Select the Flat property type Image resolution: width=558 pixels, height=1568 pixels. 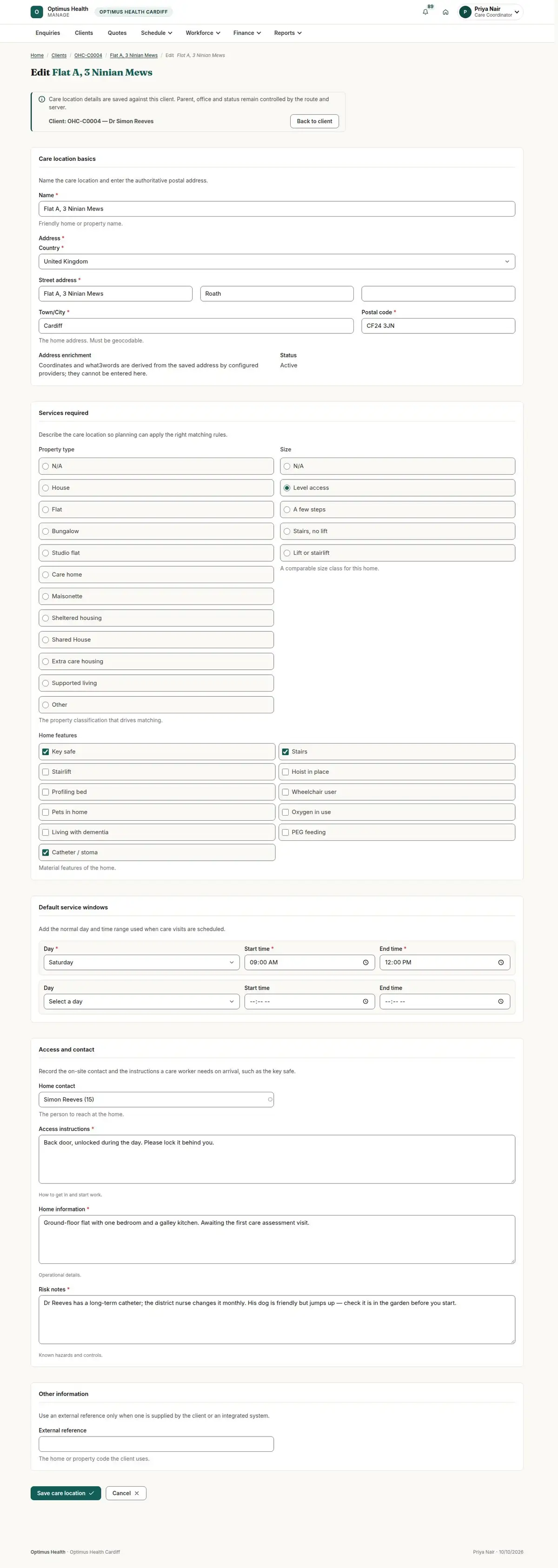click(x=156, y=510)
